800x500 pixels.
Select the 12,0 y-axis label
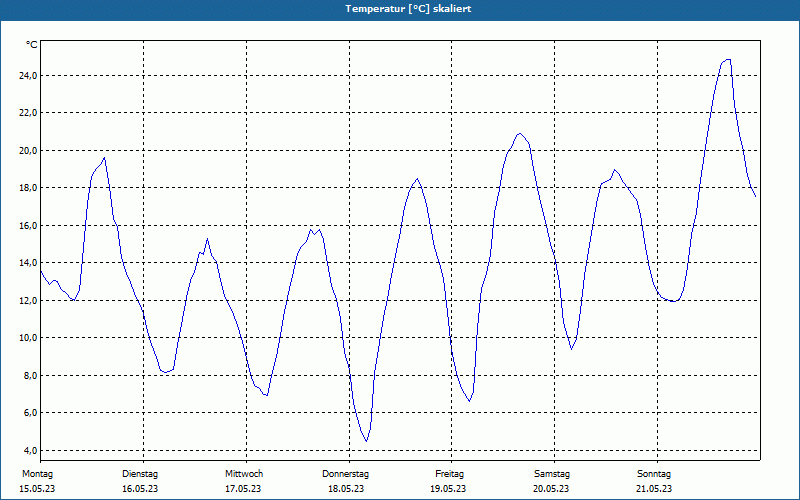point(27,301)
